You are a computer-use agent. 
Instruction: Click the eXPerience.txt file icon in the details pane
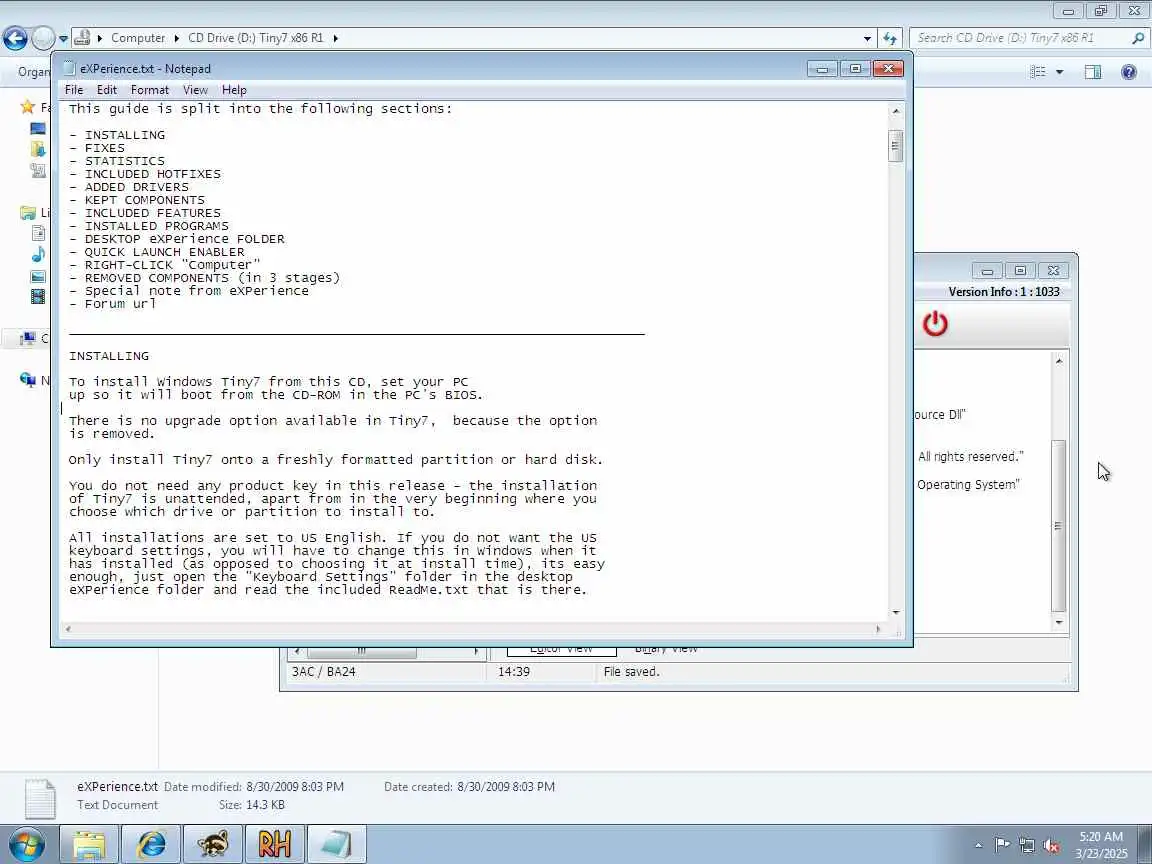tap(40, 799)
